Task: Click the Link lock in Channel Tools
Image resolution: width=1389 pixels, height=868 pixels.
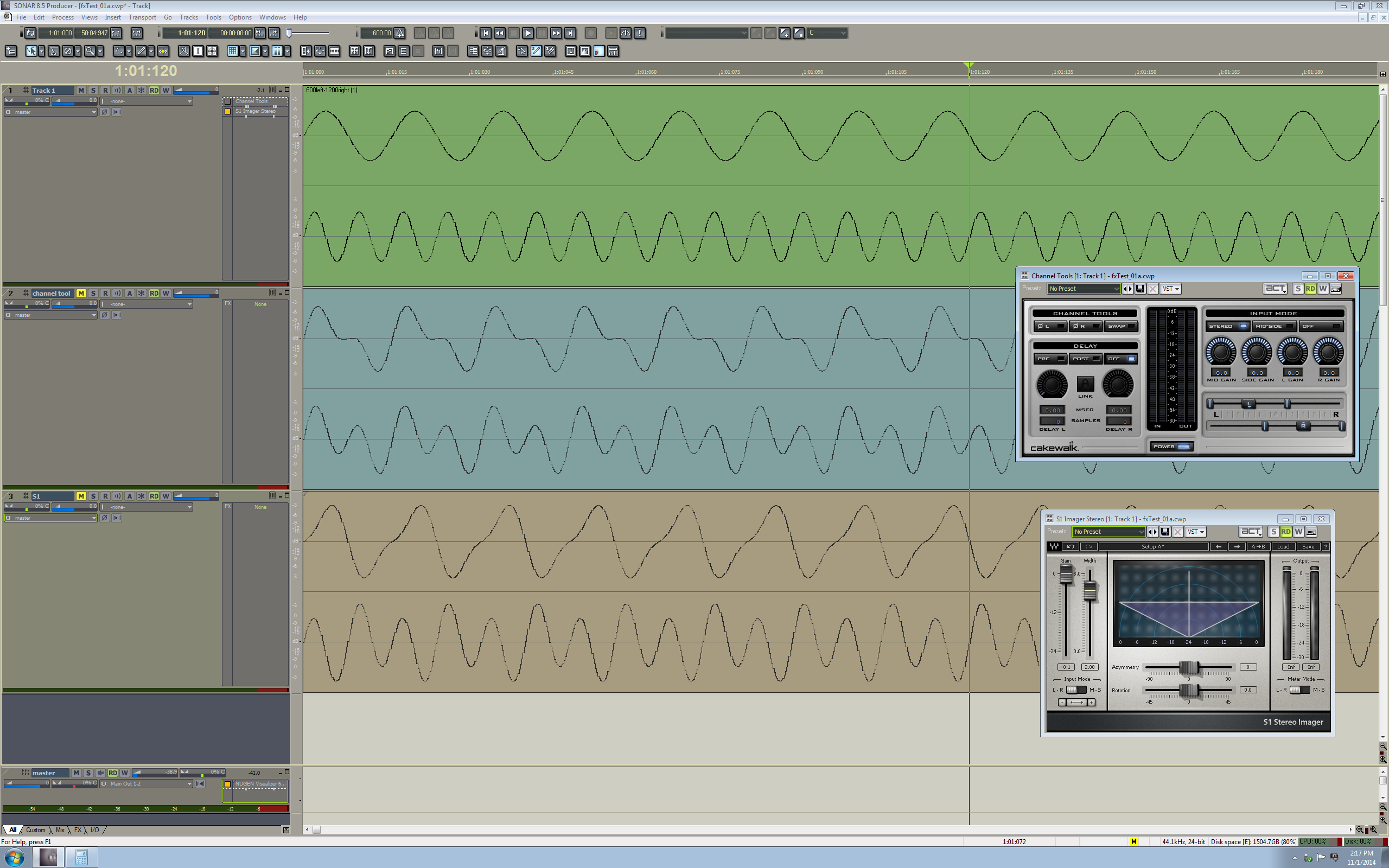Action: (x=1085, y=384)
